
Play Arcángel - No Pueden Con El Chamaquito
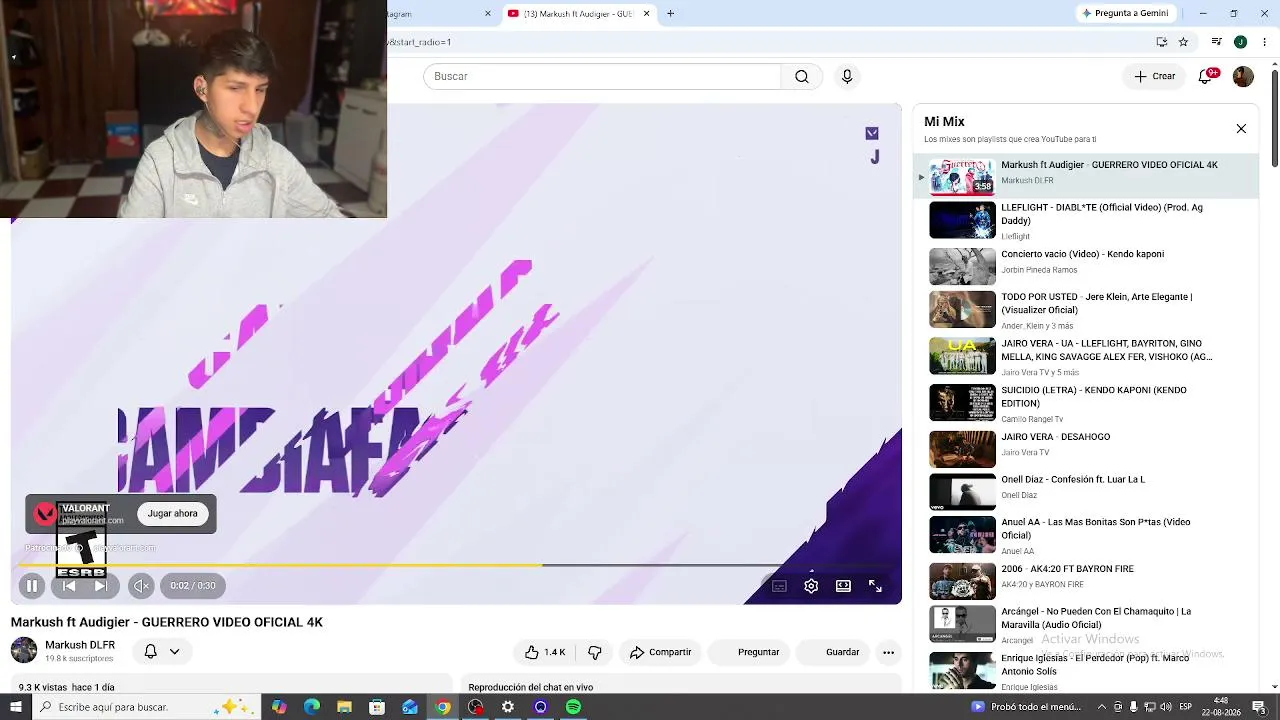click(1085, 624)
